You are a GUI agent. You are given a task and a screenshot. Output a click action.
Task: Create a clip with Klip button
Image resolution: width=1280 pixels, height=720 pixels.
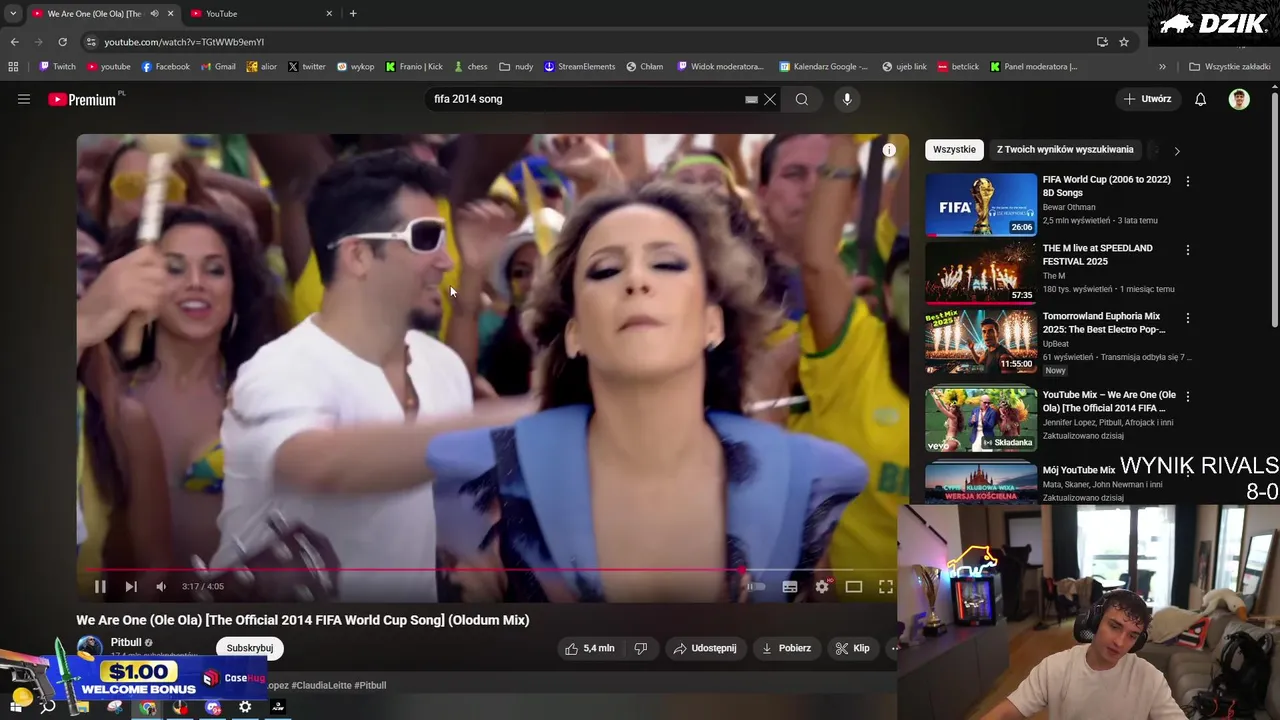click(853, 648)
